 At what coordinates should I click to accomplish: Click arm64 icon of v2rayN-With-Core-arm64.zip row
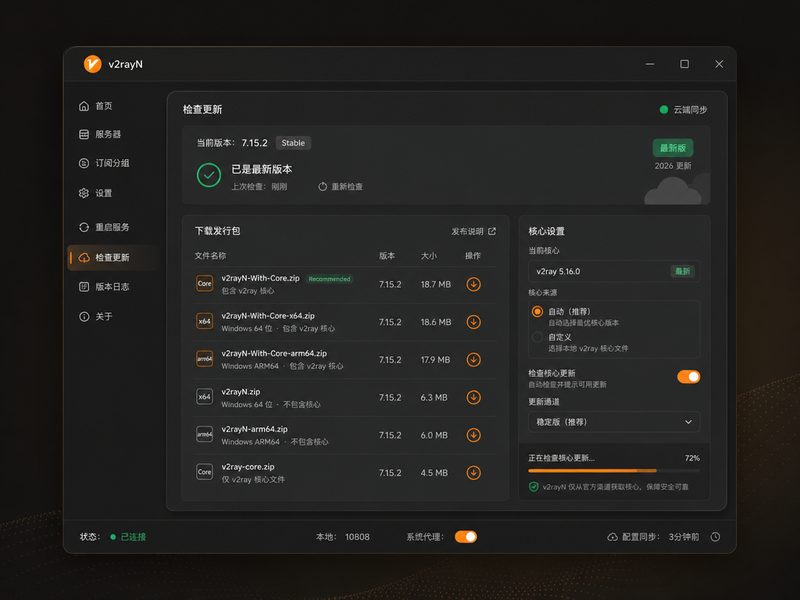pyautogui.click(x=205, y=359)
